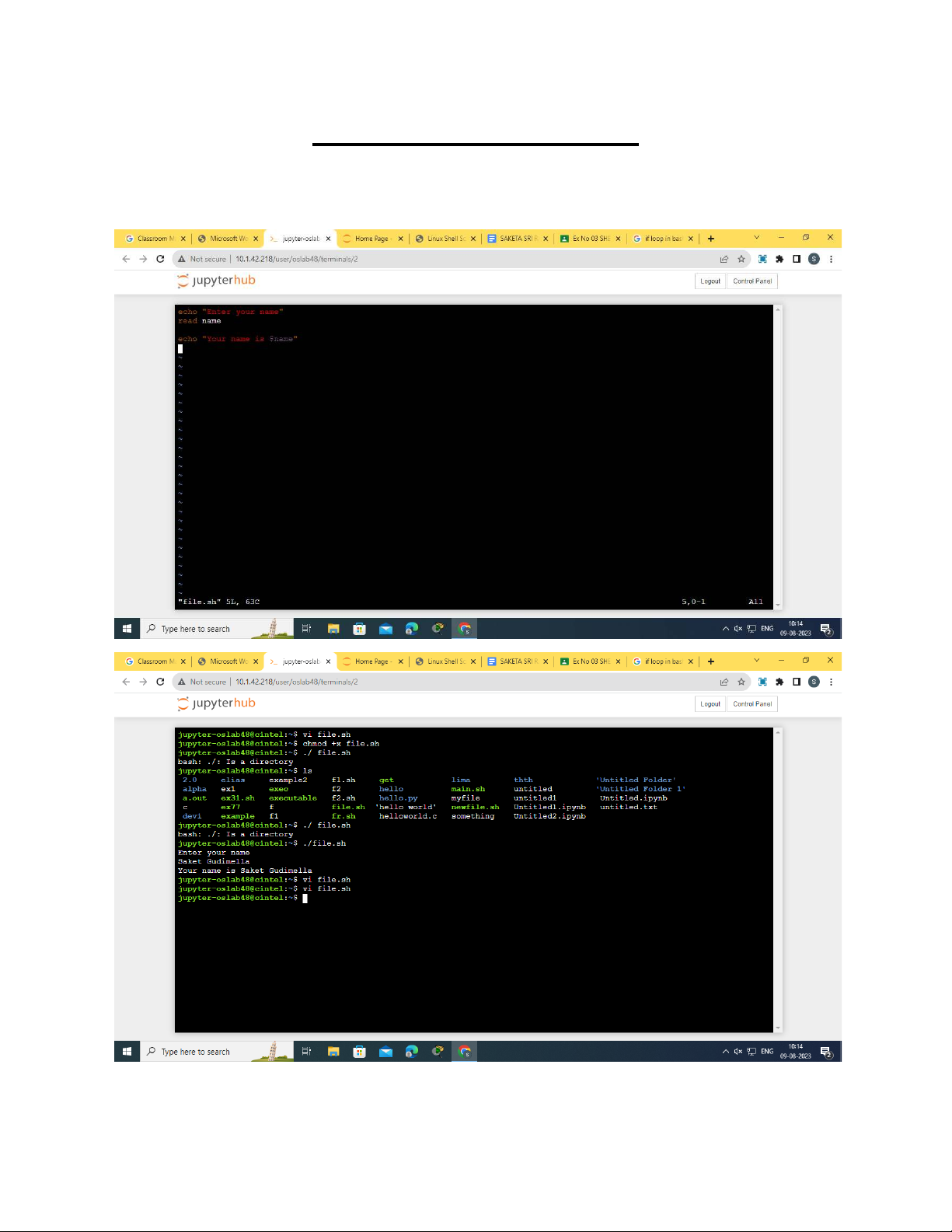Toggle browser side panel above the vi editor
The image size is (952, 1232).
(797, 259)
